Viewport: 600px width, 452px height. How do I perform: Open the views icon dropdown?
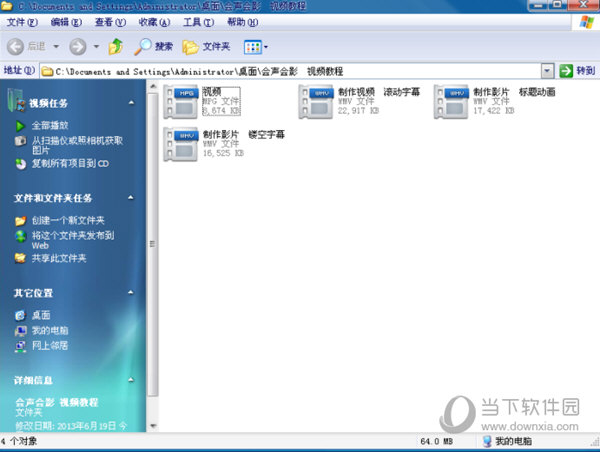(x=256, y=47)
